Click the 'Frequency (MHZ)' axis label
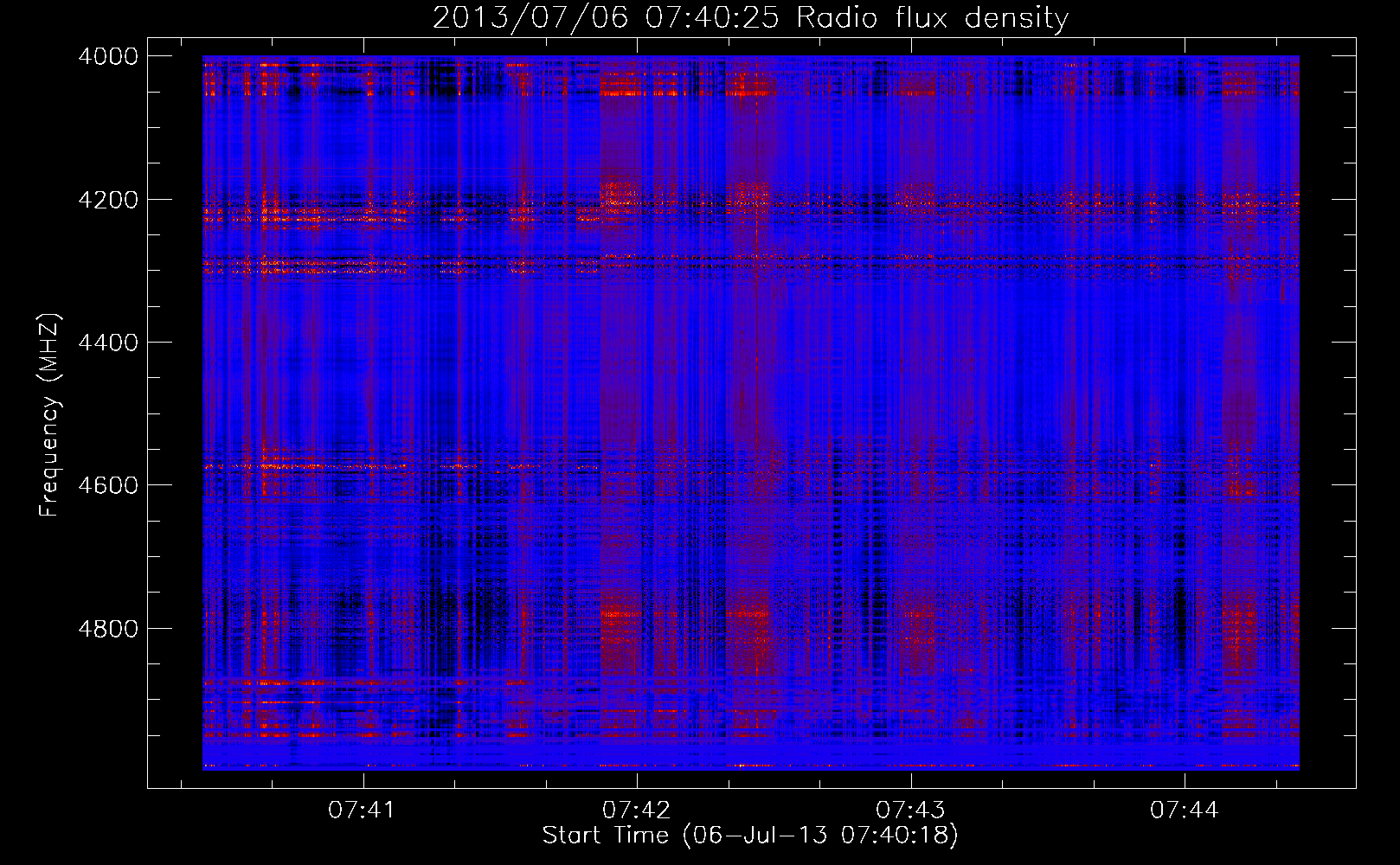 50,415
